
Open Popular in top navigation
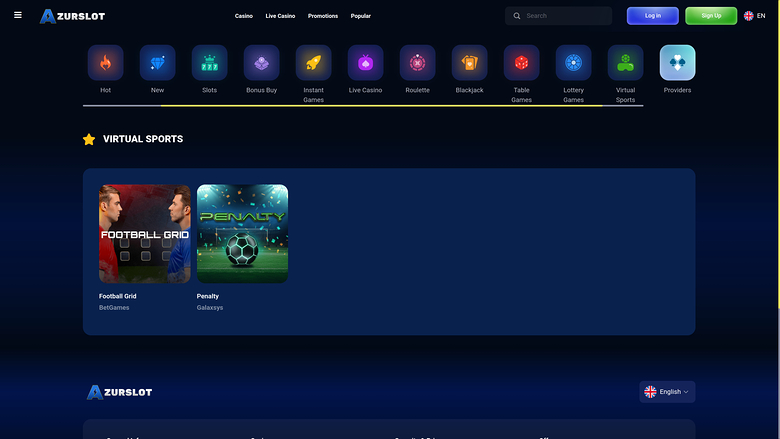tap(361, 16)
